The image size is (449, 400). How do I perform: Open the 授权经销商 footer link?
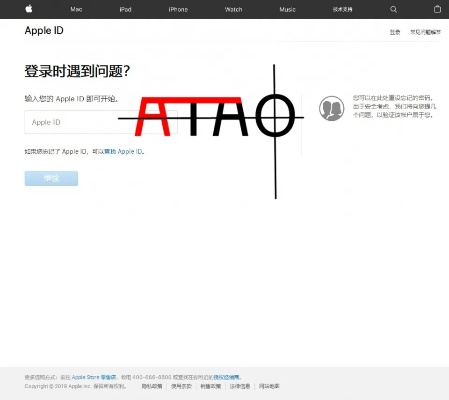(227, 377)
